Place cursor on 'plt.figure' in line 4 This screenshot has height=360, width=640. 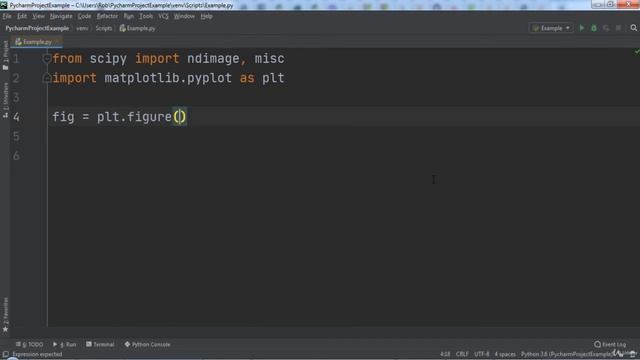tap(134, 117)
